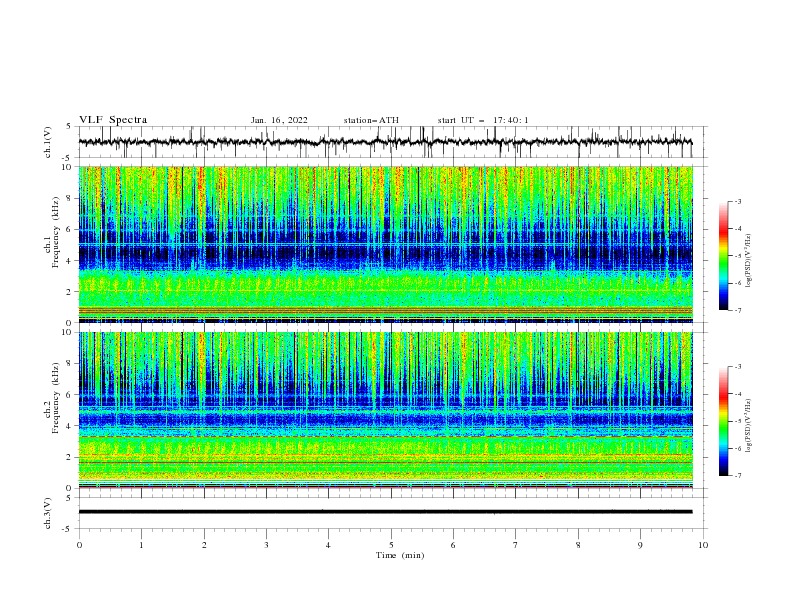Click the "-7" tick on lower color bar
792x612 pixels.
738,476
